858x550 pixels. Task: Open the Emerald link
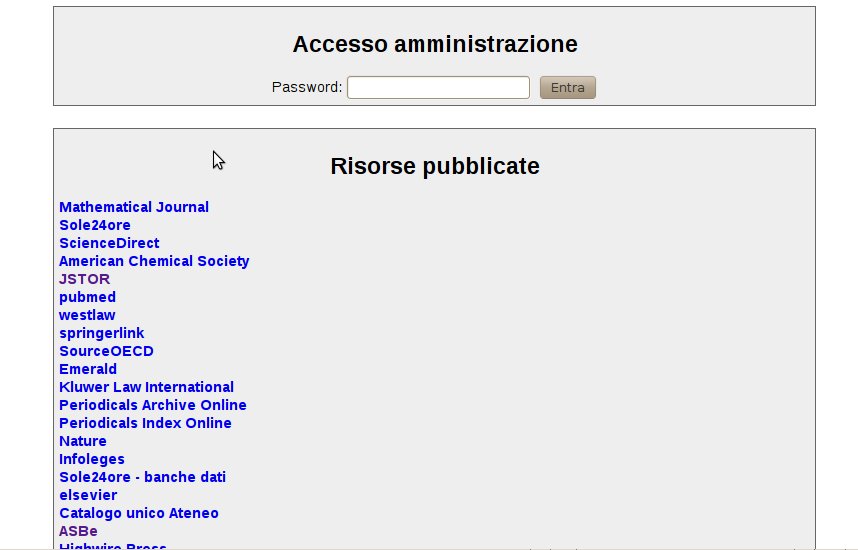(x=88, y=369)
